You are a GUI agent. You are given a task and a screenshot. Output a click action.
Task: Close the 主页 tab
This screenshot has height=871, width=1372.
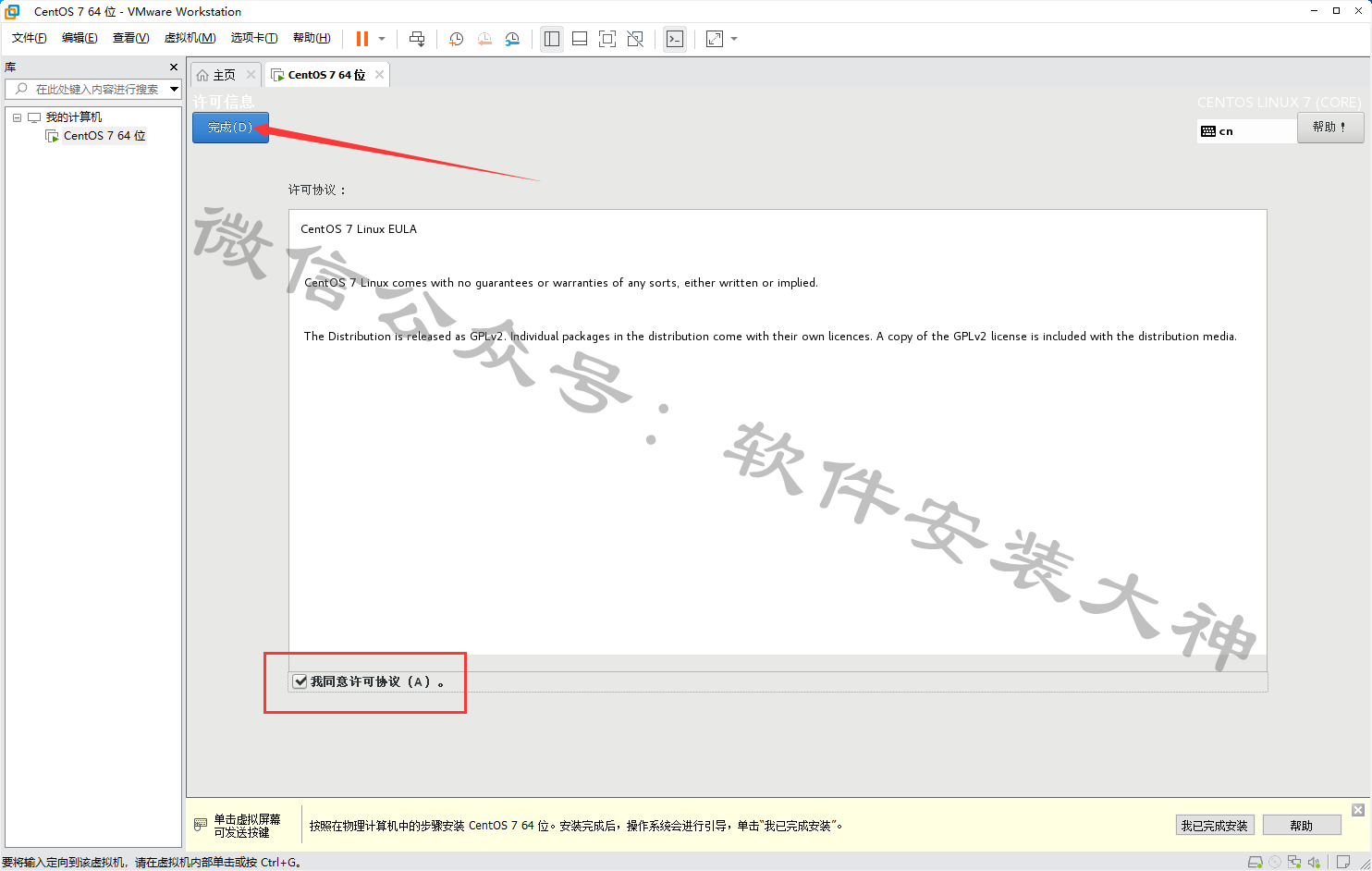pyautogui.click(x=251, y=75)
